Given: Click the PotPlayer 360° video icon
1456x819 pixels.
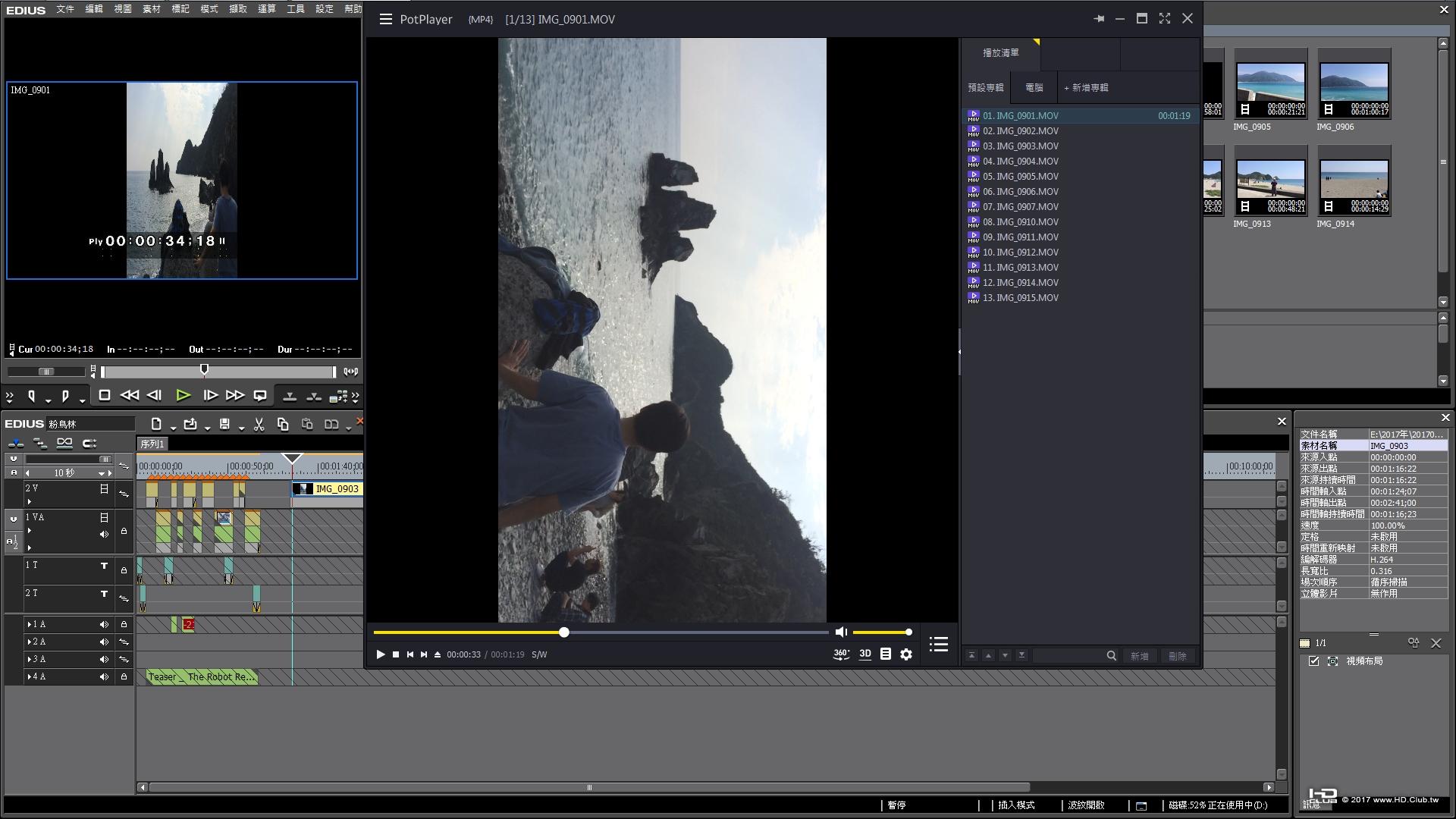Looking at the screenshot, I should point(841,654).
